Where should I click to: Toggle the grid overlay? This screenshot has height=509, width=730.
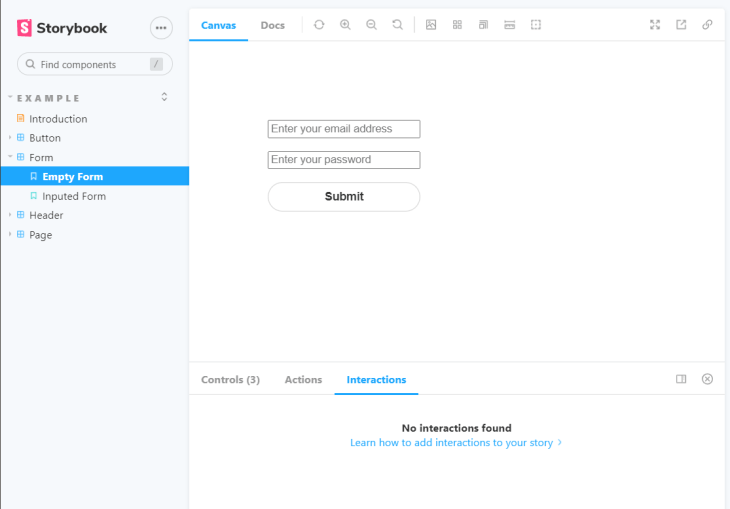[457, 25]
